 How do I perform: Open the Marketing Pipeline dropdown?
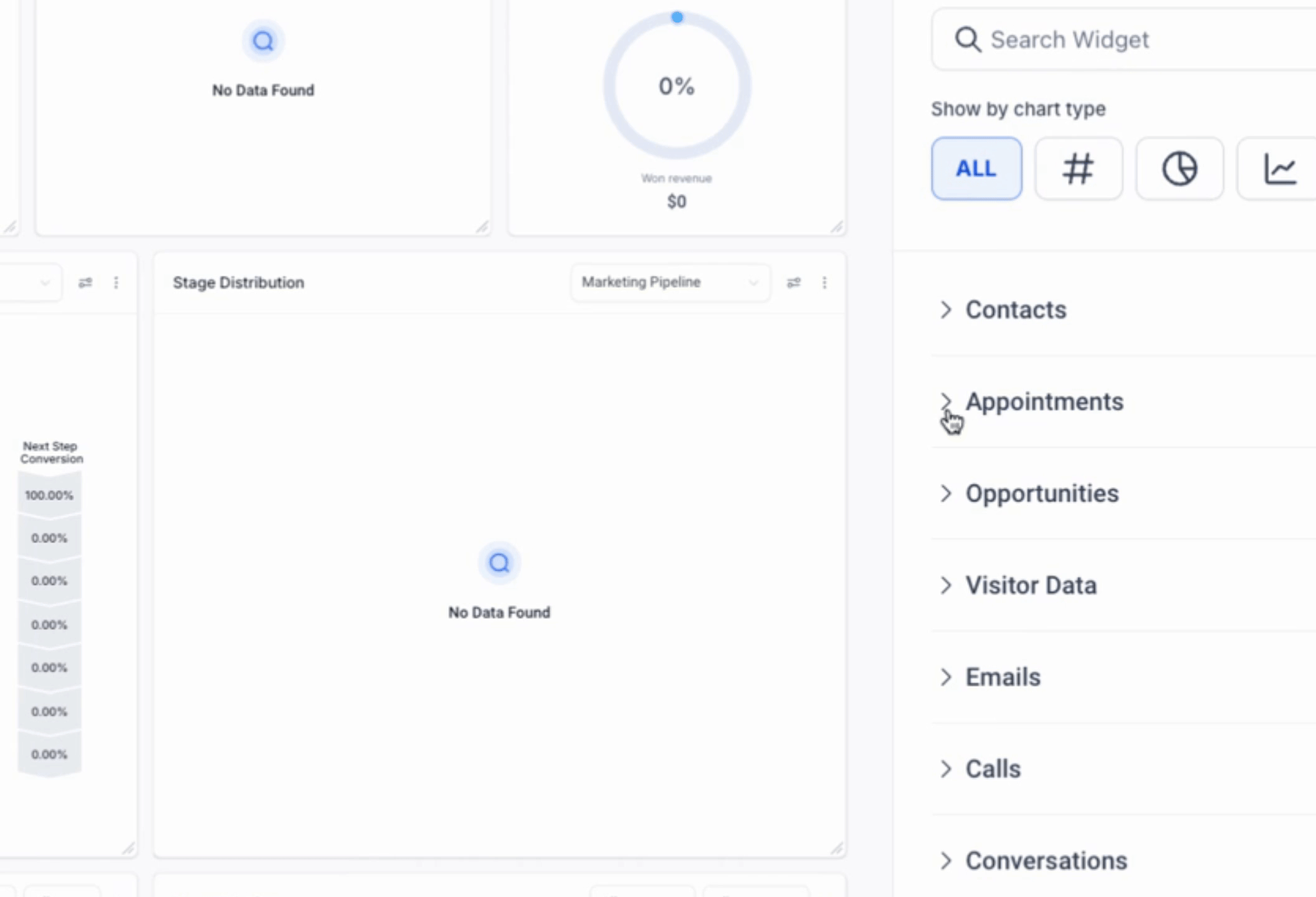pyautogui.click(x=669, y=283)
